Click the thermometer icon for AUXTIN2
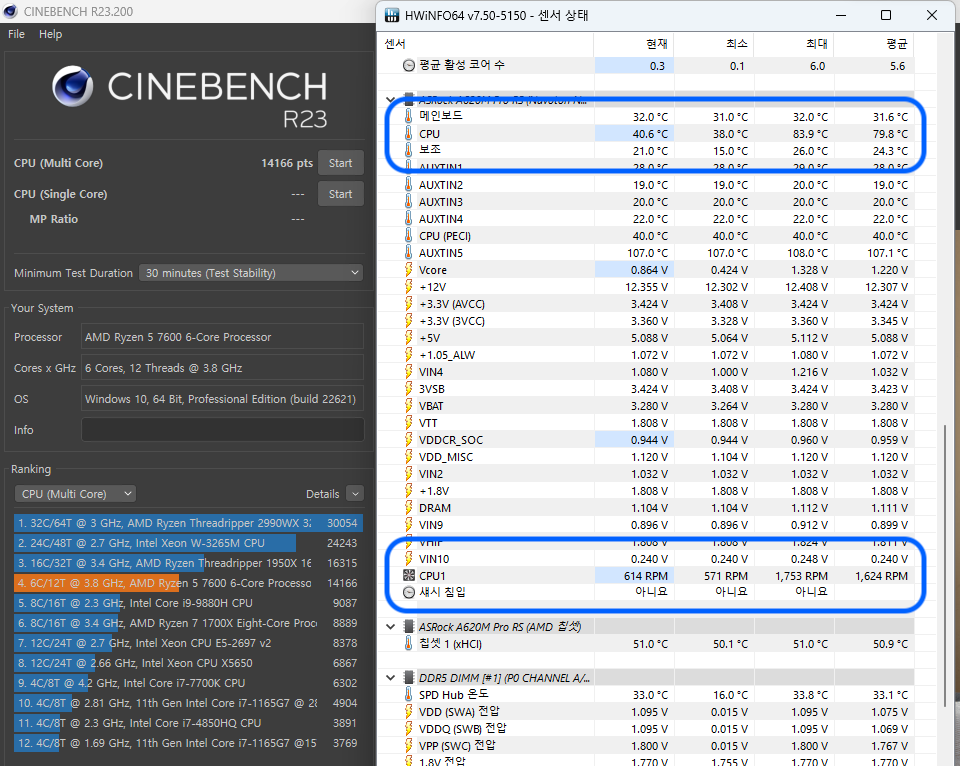This screenshot has height=766, width=960. [x=408, y=184]
